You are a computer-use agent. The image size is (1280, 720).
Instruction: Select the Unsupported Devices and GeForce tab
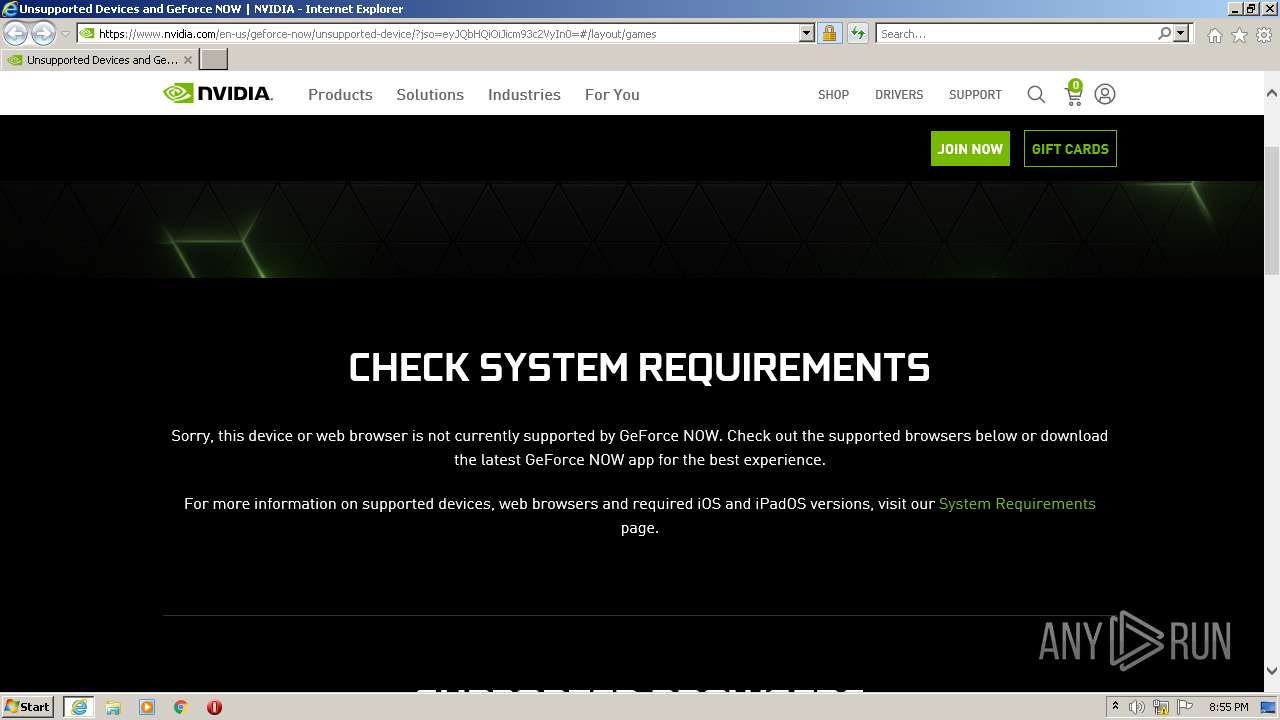(x=98, y=60)
